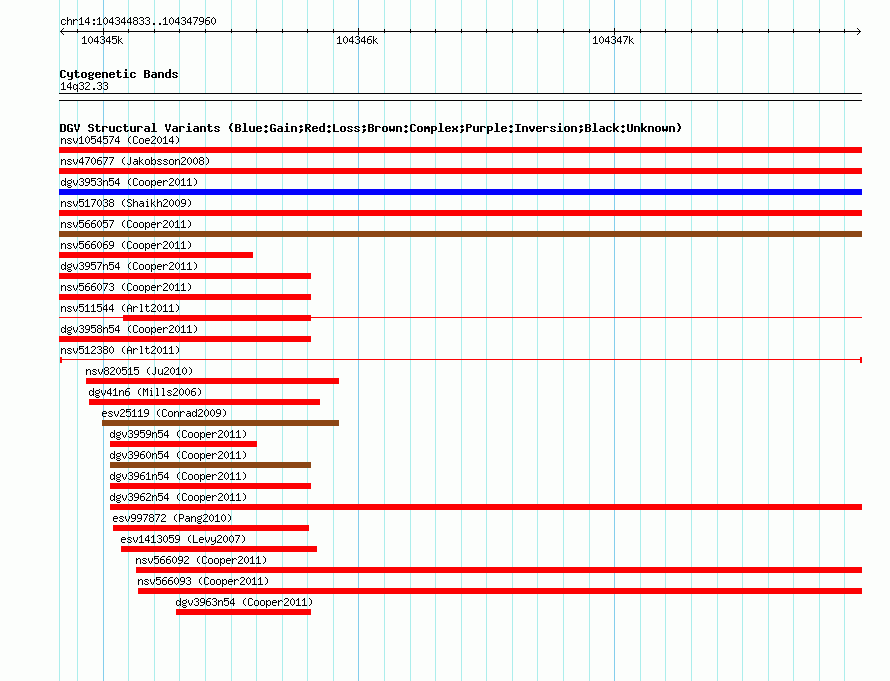This screenshot has width=890, height=681.
Task: Click the dgv3962n54 (Cooper2011) label
Action: [178, 497]
